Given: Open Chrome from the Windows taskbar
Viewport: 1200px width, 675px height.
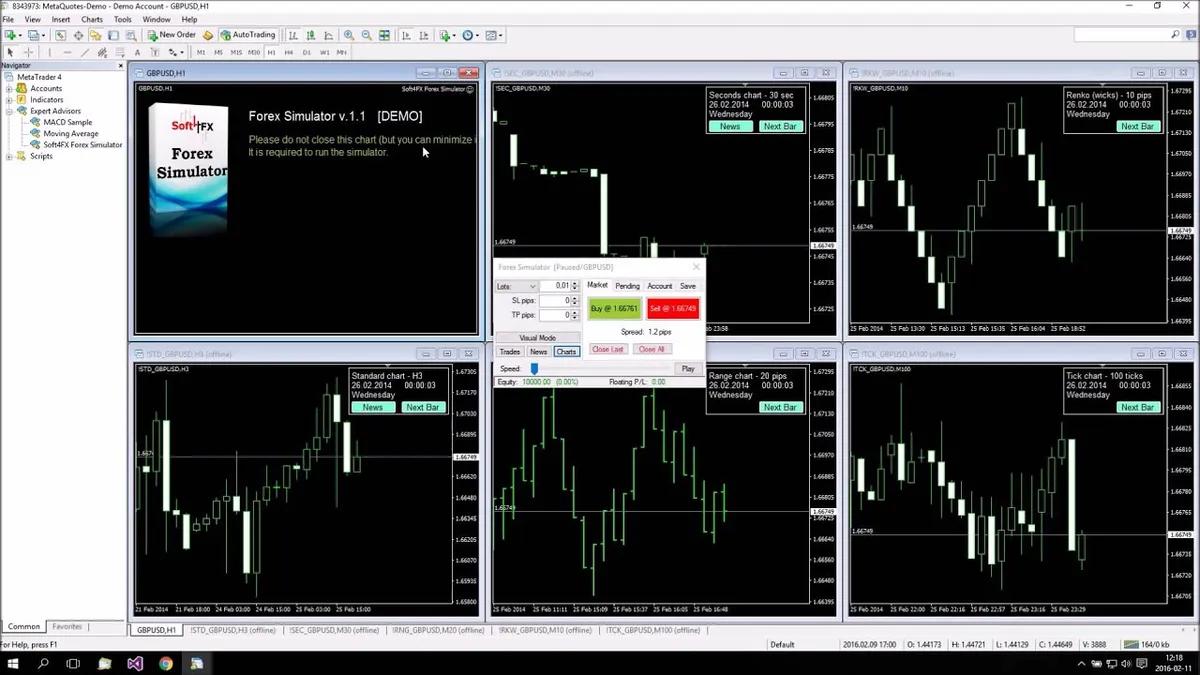Looking at the screenshot, I should tap(166, 663).
